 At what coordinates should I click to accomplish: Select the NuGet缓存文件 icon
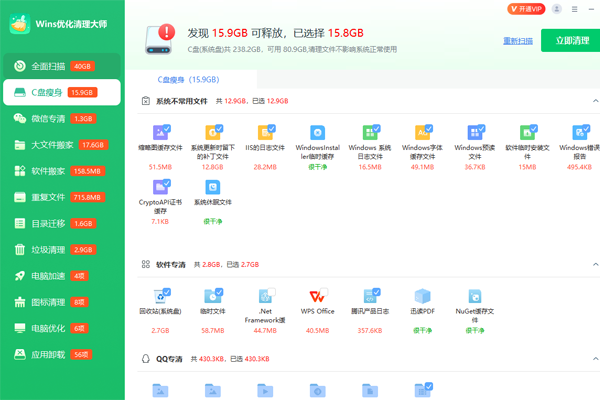tap(475, 297)
